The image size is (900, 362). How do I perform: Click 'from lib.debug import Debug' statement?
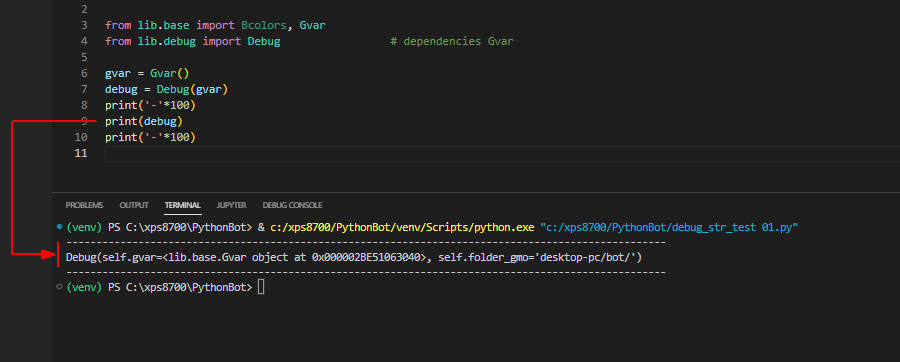[192, 41]
